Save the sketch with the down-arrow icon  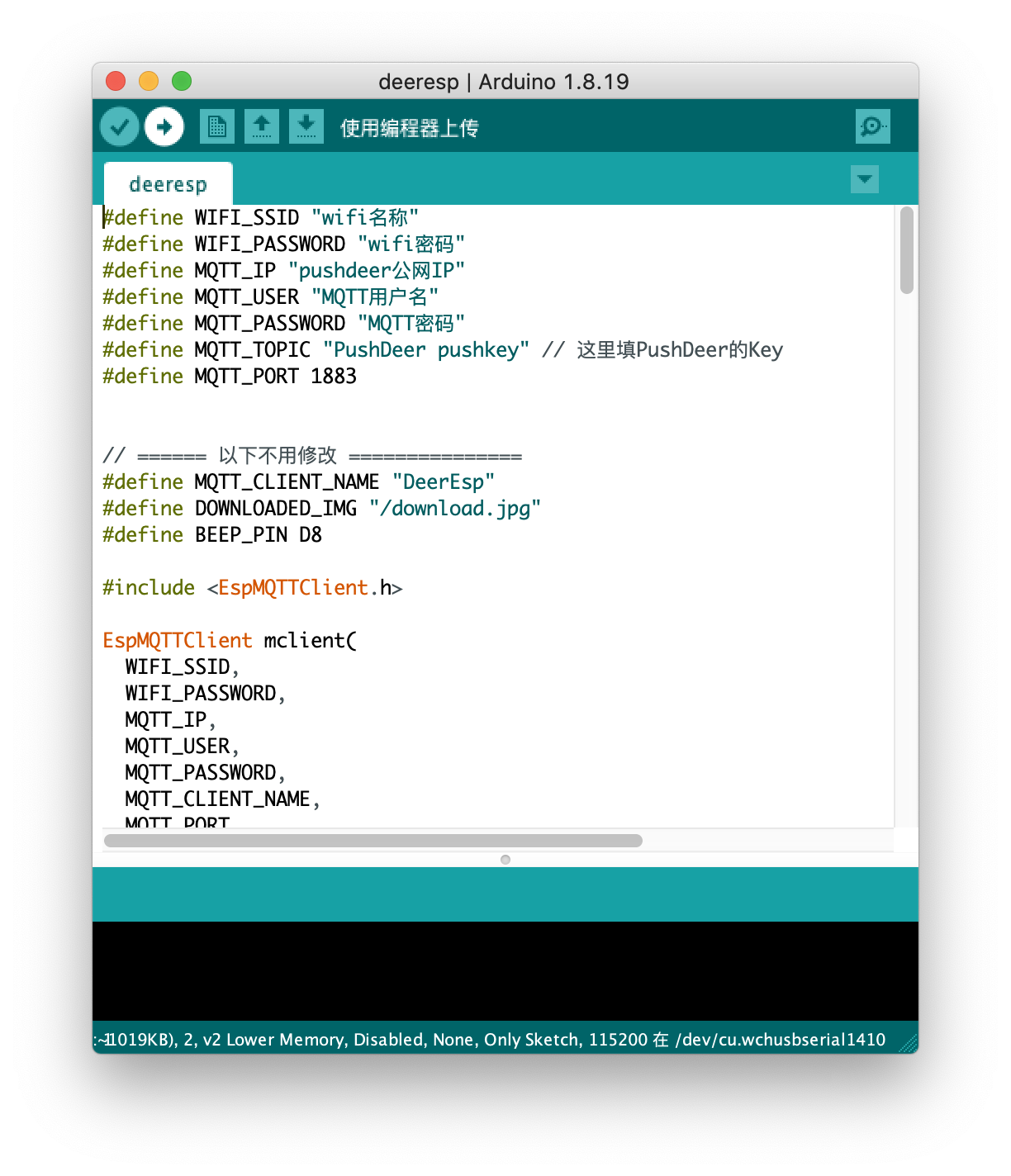pos(306,126)
